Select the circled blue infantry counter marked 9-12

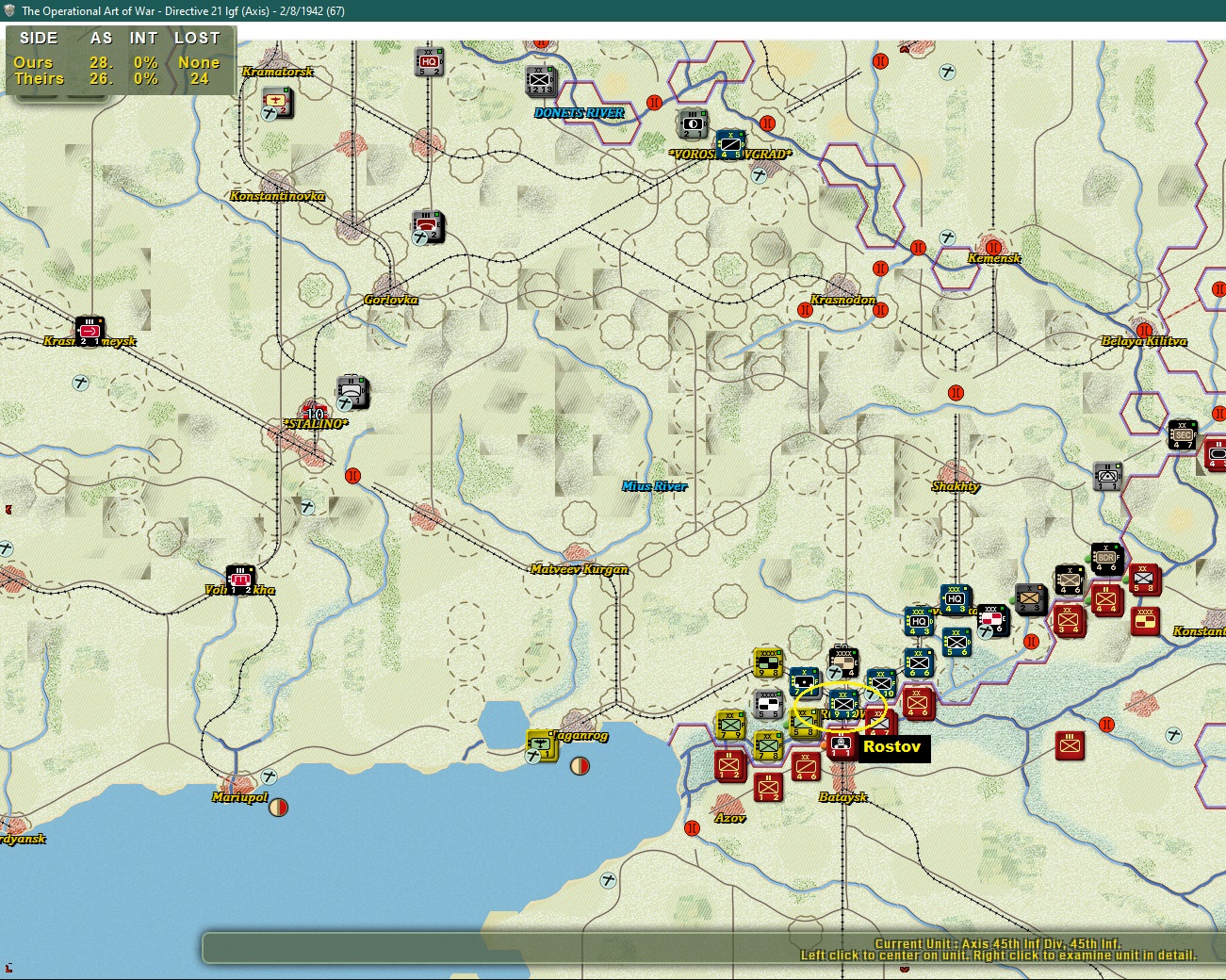click(x=843, y=704)
